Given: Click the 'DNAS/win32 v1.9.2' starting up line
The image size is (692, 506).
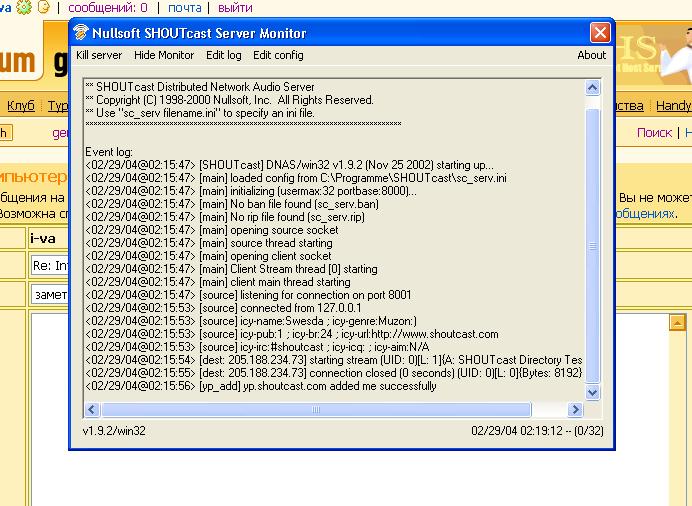Looking at the screenshot, I should pyautogui.click(x=290, y=165).
